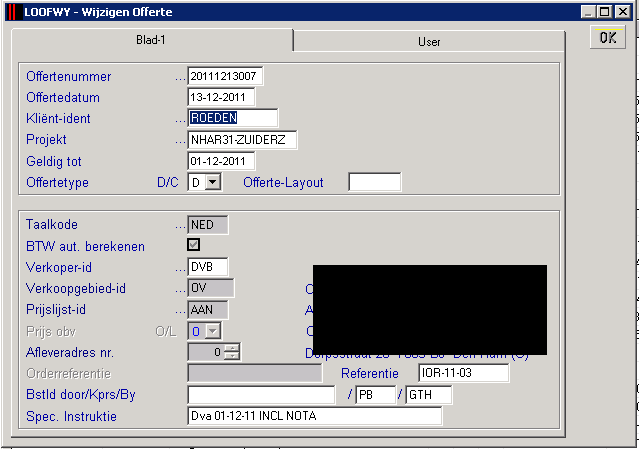This screenshot has height=449, width=639.
Task: Click the Offerte-Layout label
Action: click(283, 183)
